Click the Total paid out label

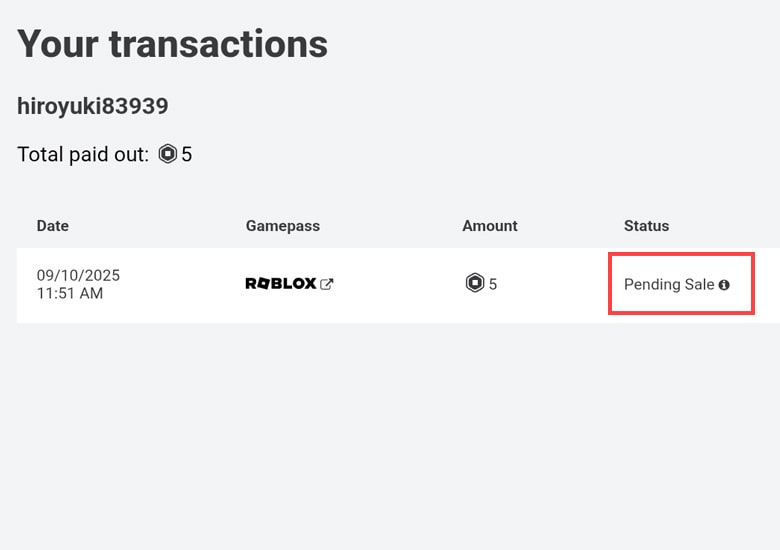(83, 155)
